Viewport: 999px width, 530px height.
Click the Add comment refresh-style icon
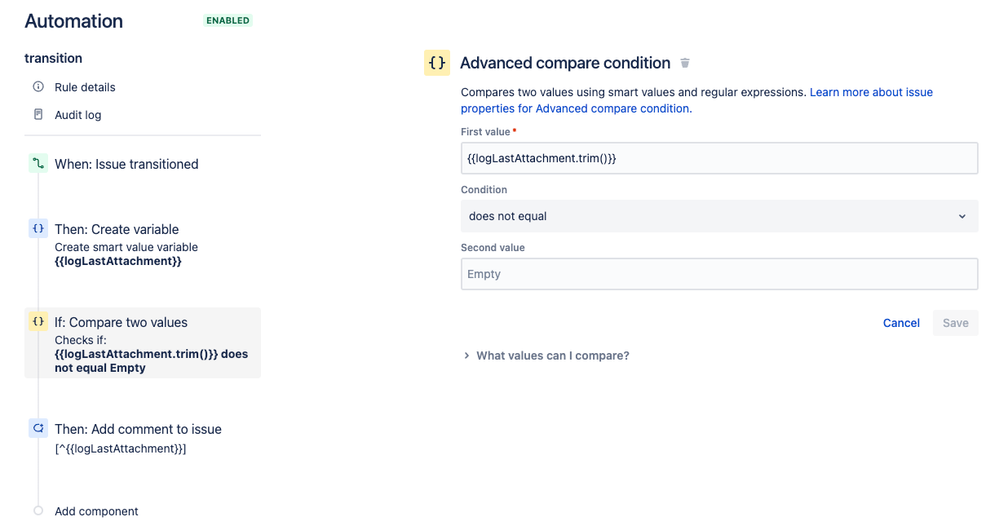(38, 429)
